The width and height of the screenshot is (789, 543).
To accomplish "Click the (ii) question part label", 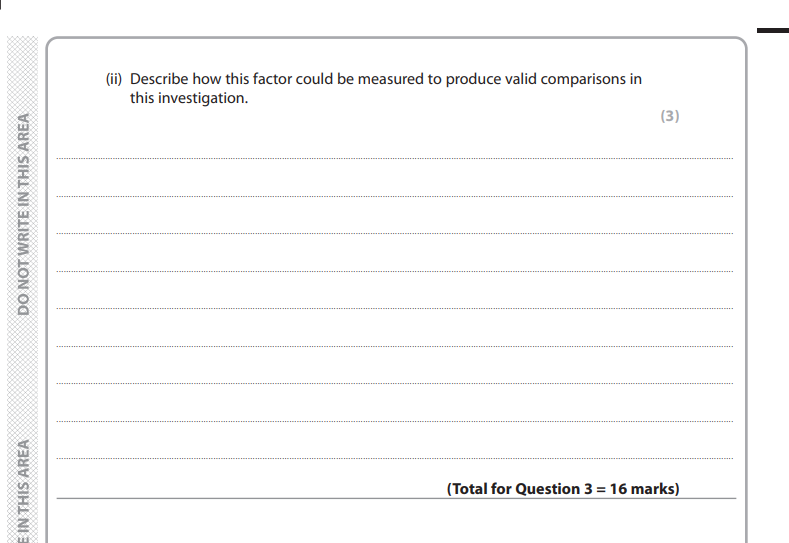I will 114,79.
